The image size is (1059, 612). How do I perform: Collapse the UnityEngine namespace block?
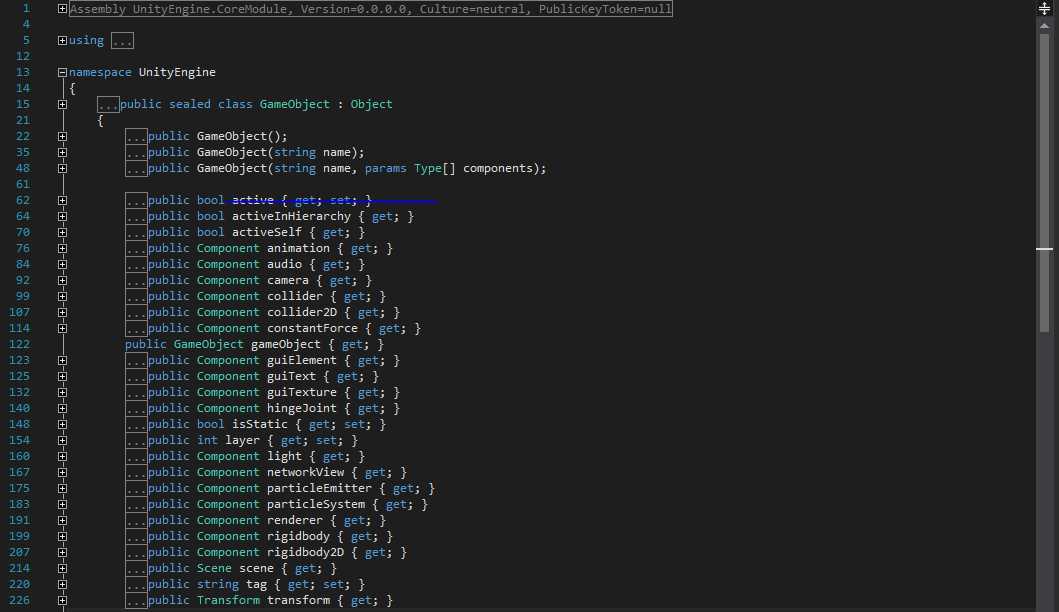[x=62, y=72]
